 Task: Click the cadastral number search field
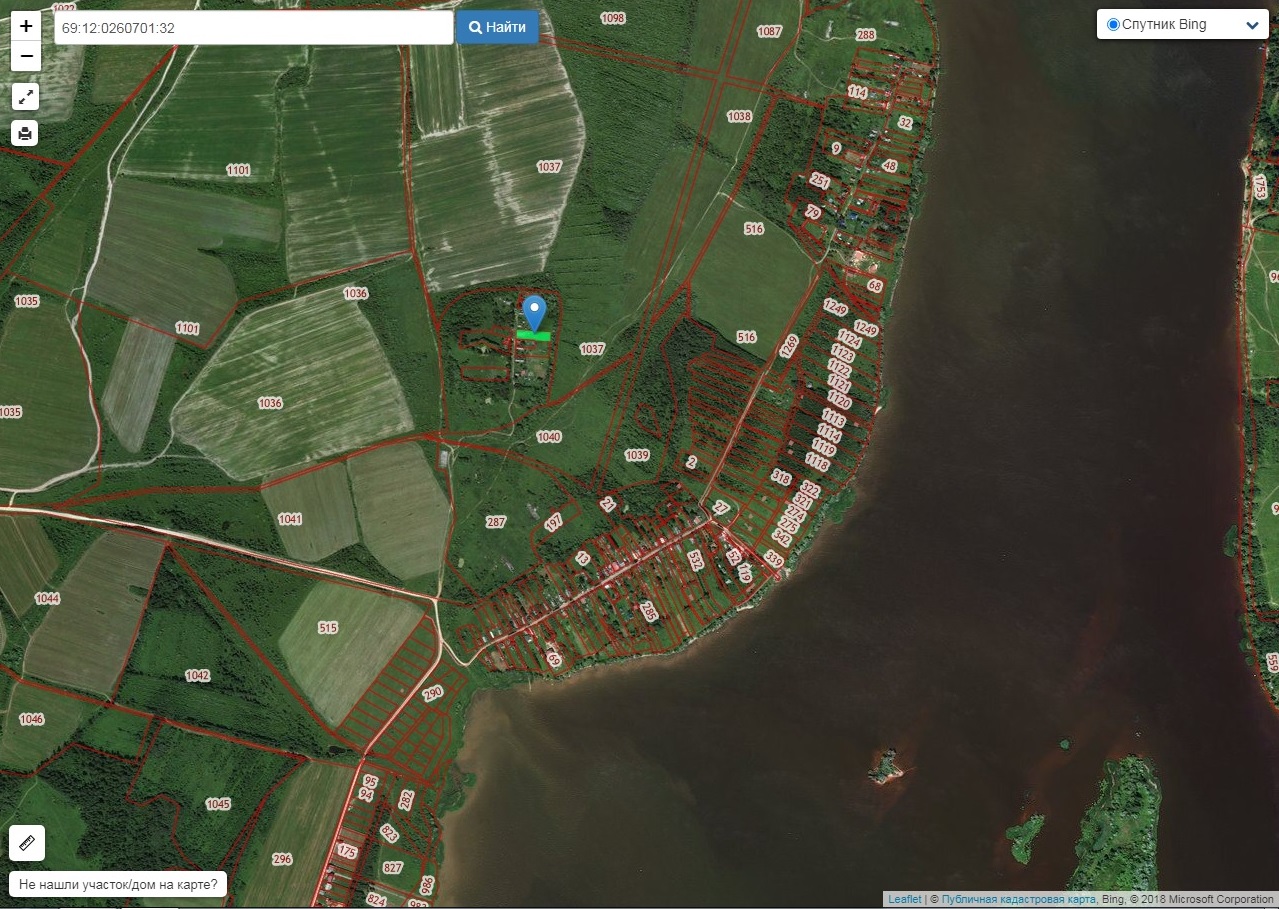(x=254, y=28)
